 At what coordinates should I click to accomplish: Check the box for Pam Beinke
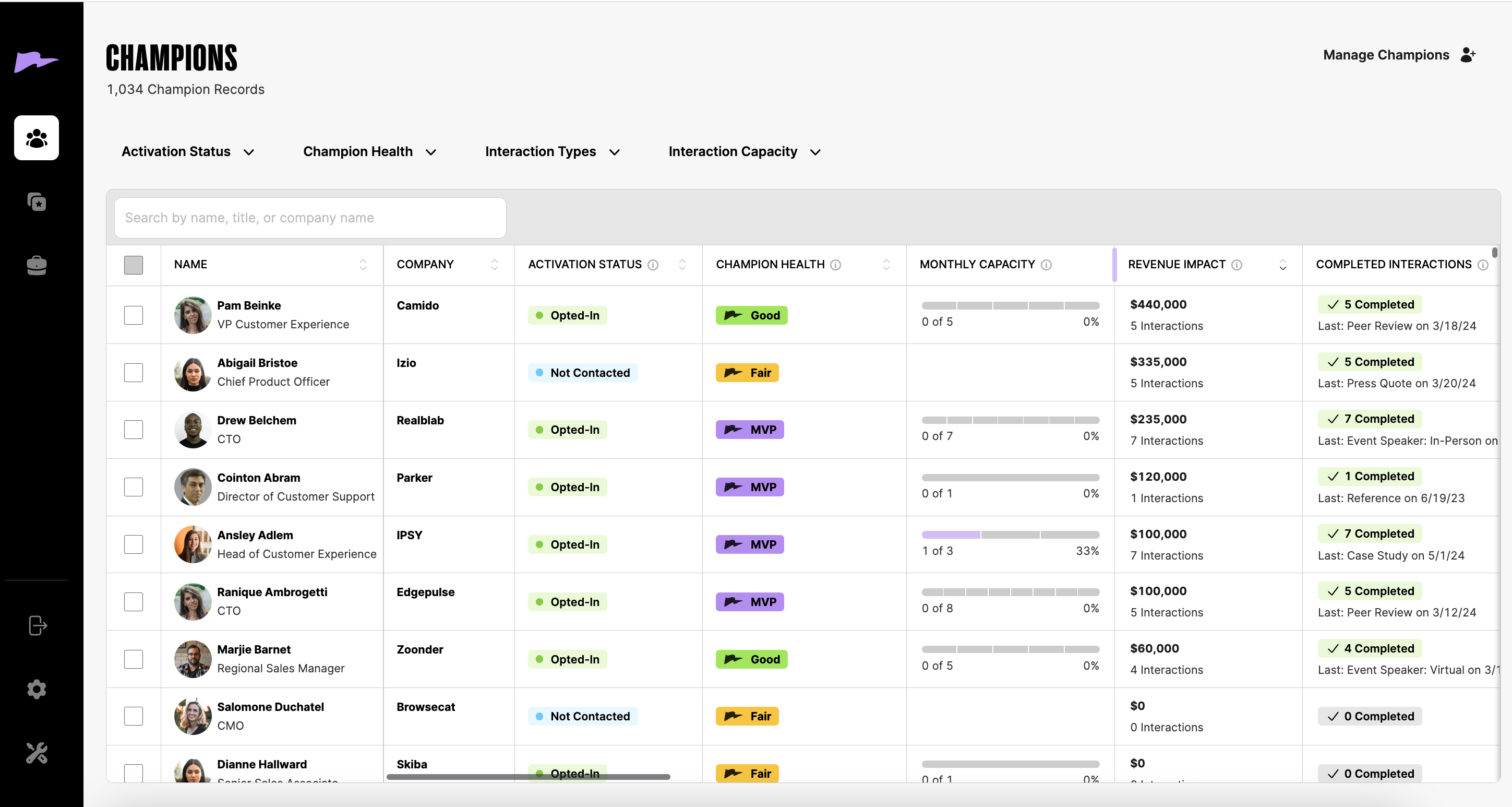click(133, 315)
